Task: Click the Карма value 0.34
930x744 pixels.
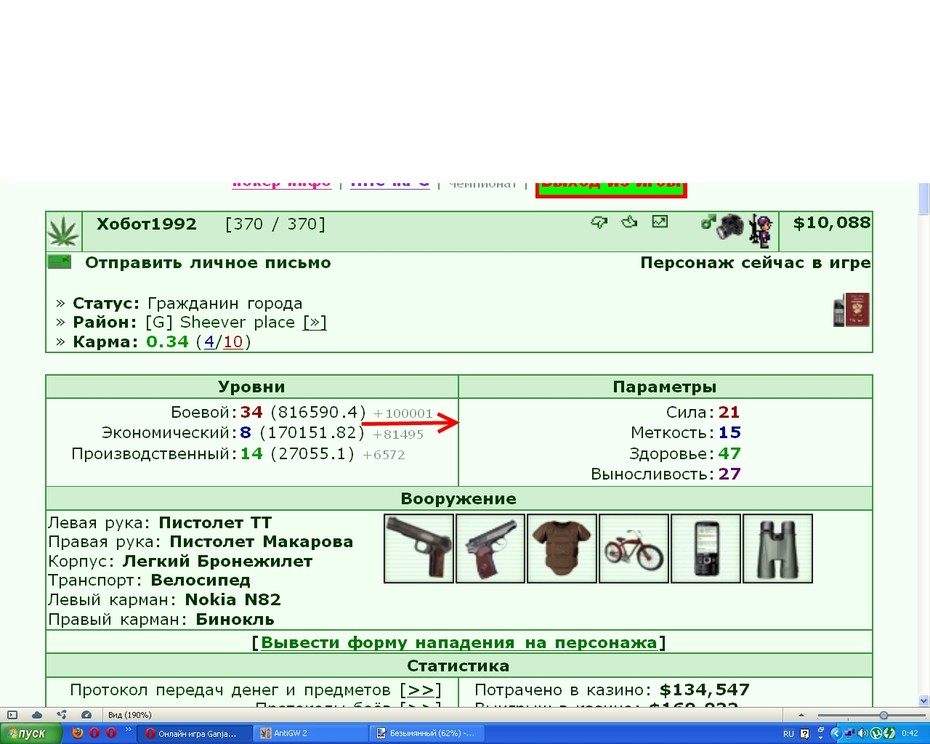Action: [x=167, y=342]
